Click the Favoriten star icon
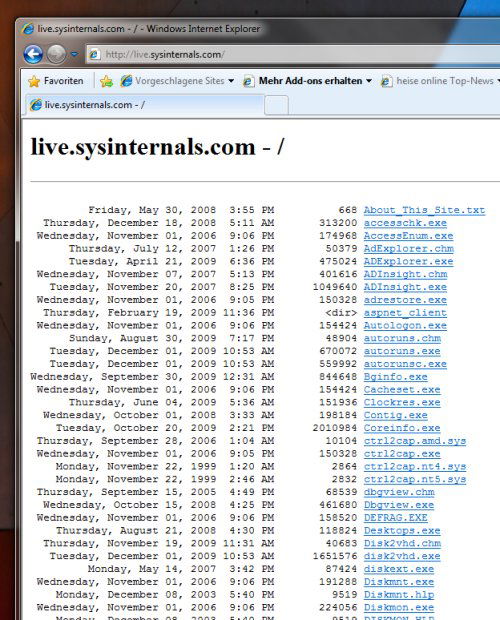This screenshot has height=620, width=500. [34, 81]
